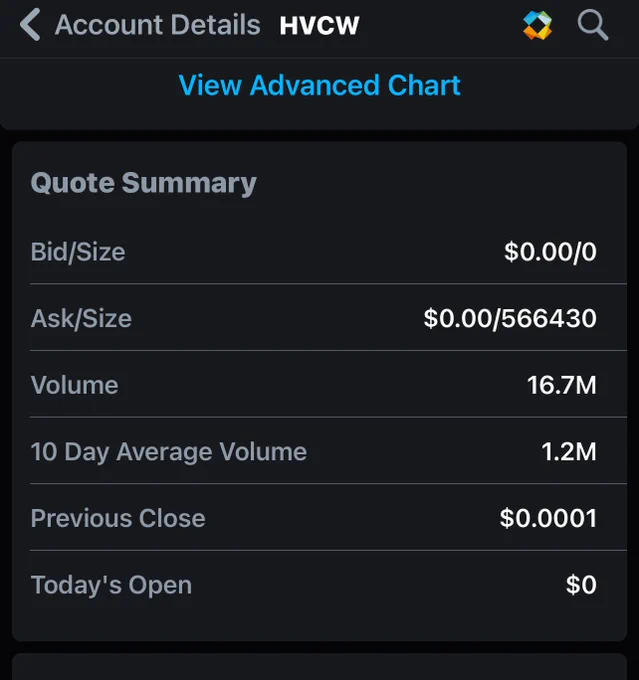Tap the $0.00/566430 ask value
The width and height of the screenshot is (639, 680).
click(510, 318)
